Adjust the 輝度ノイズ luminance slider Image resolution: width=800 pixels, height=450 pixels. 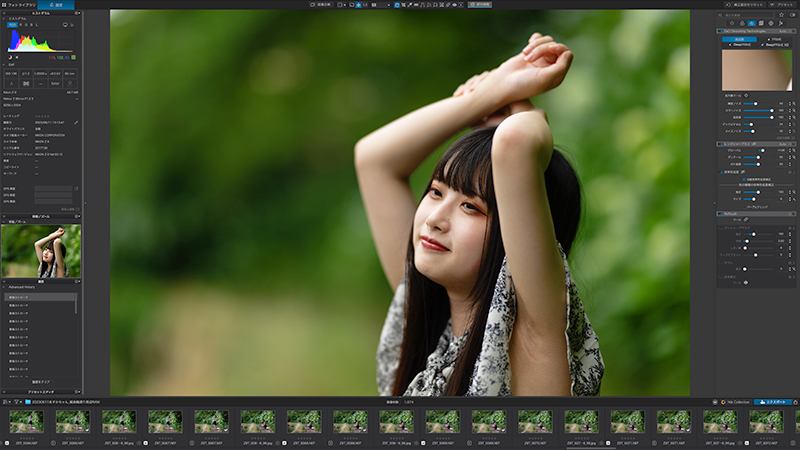756,104
